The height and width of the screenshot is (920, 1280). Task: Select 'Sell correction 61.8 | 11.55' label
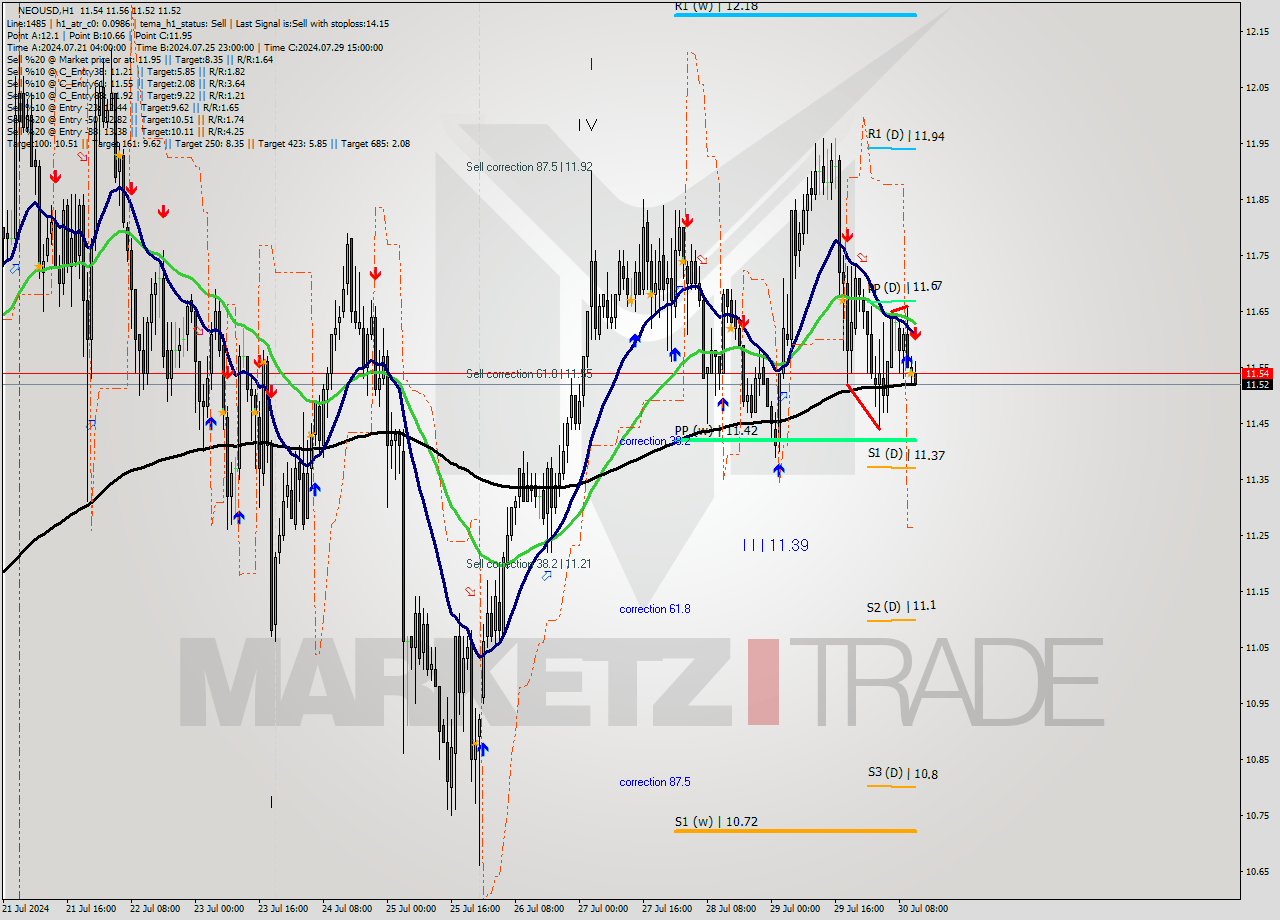(x=529, y=374)
